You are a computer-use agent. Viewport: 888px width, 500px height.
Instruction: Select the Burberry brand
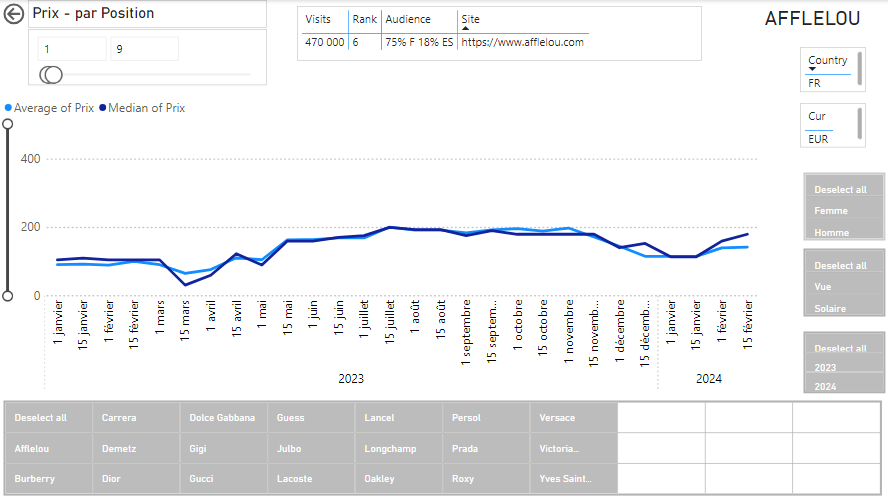pyautogui.click(x=48, y=478)
